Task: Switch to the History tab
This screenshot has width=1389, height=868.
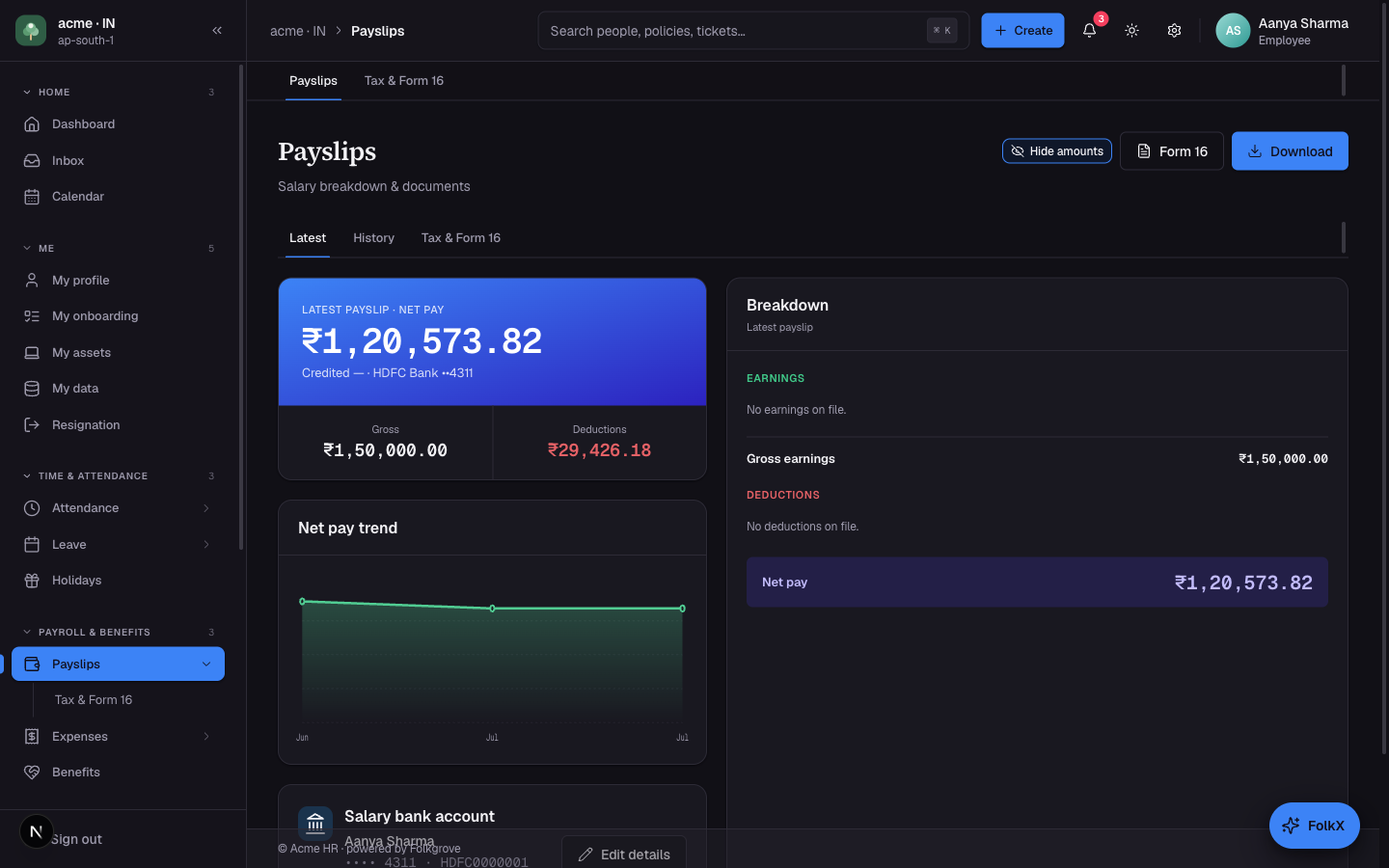Action: pos(374,238)
